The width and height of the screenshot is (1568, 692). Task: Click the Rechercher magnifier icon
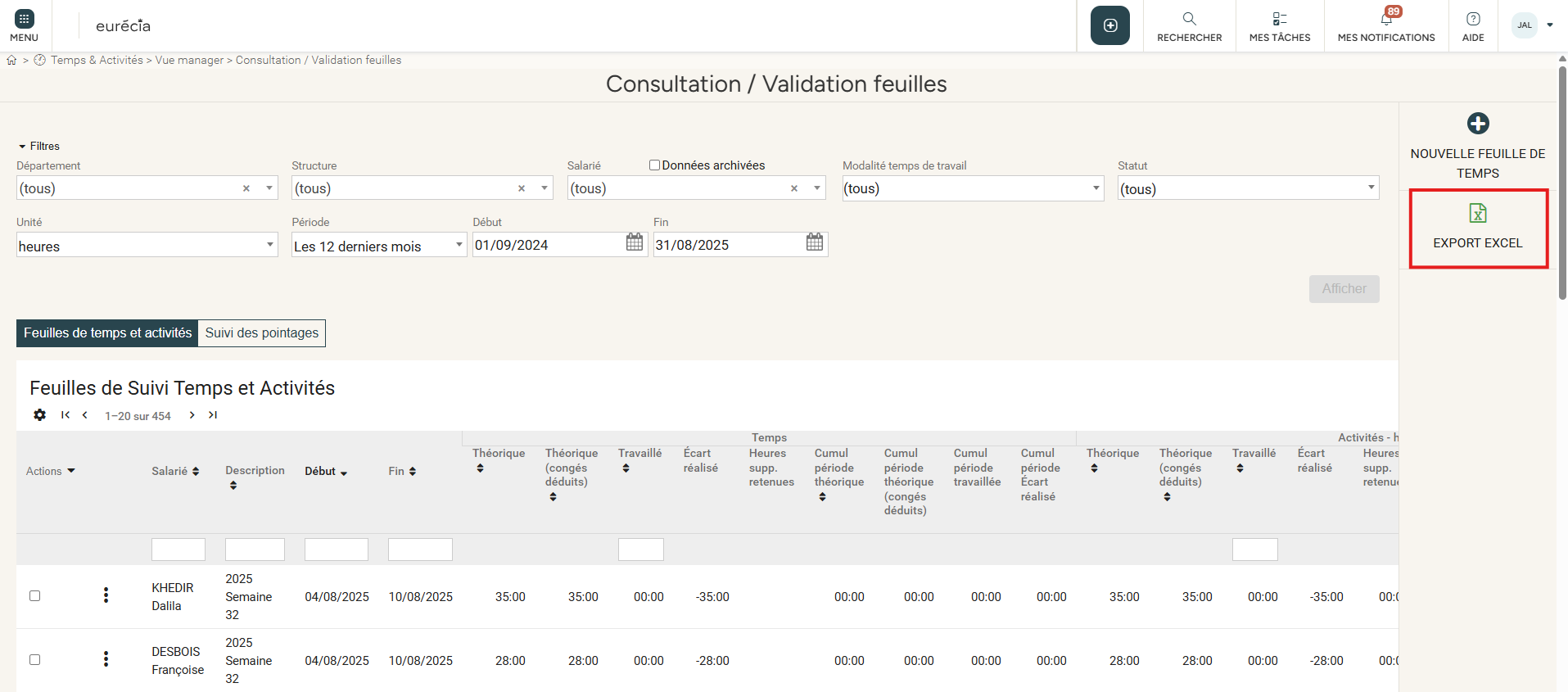coord(1189,19)
